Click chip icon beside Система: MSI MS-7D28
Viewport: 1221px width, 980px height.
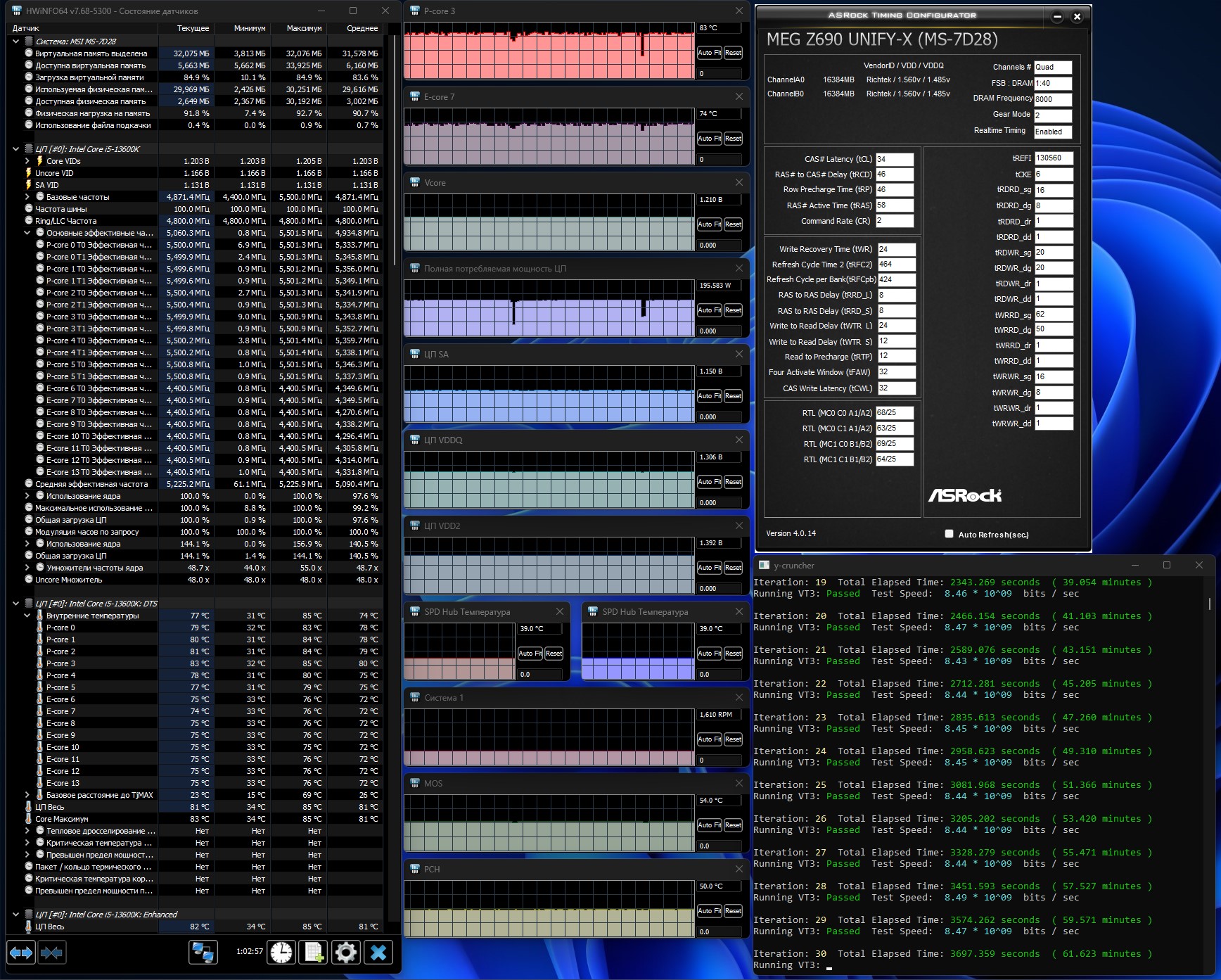pyautogui.click(x=28, y=42)
